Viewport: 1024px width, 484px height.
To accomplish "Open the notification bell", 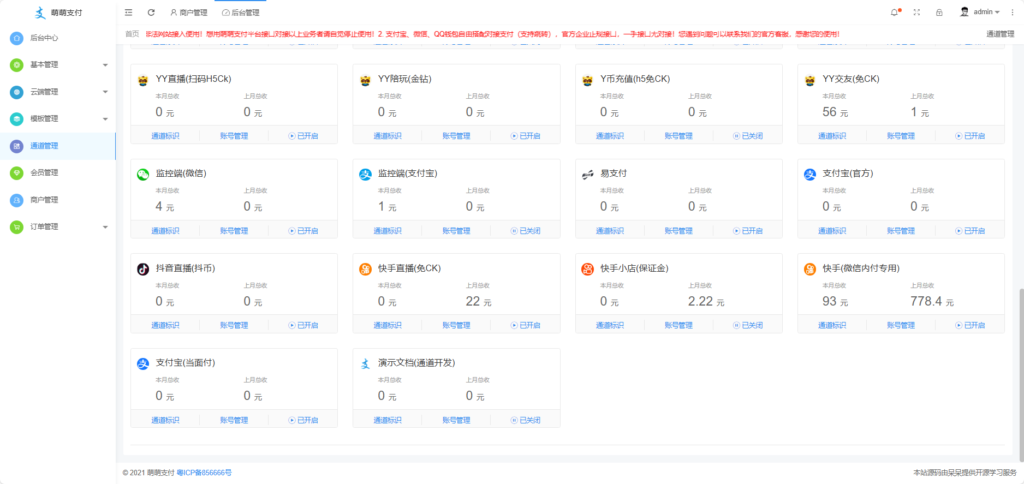I will click(894, 12).
